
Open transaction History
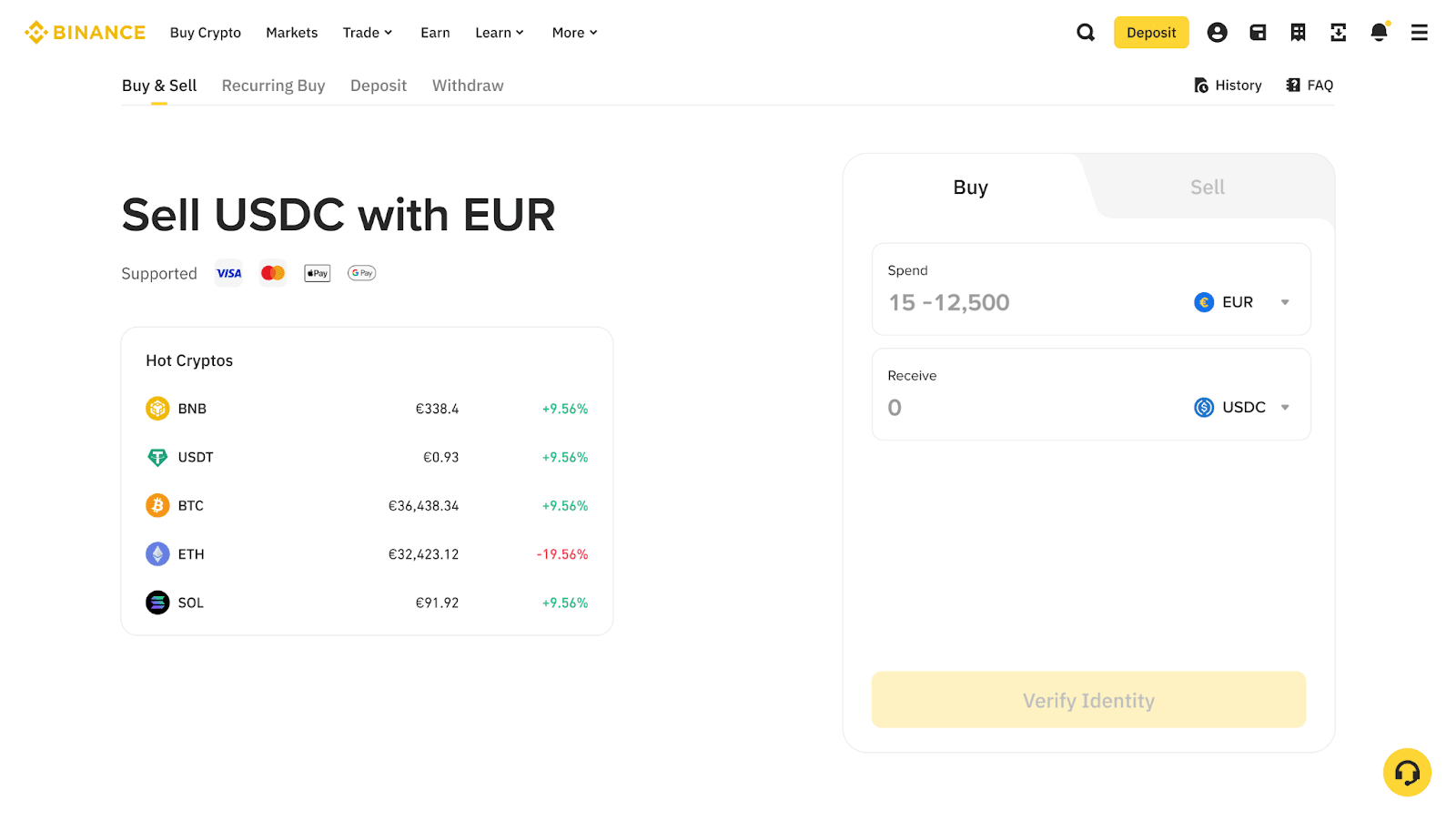coord(1228,86)
